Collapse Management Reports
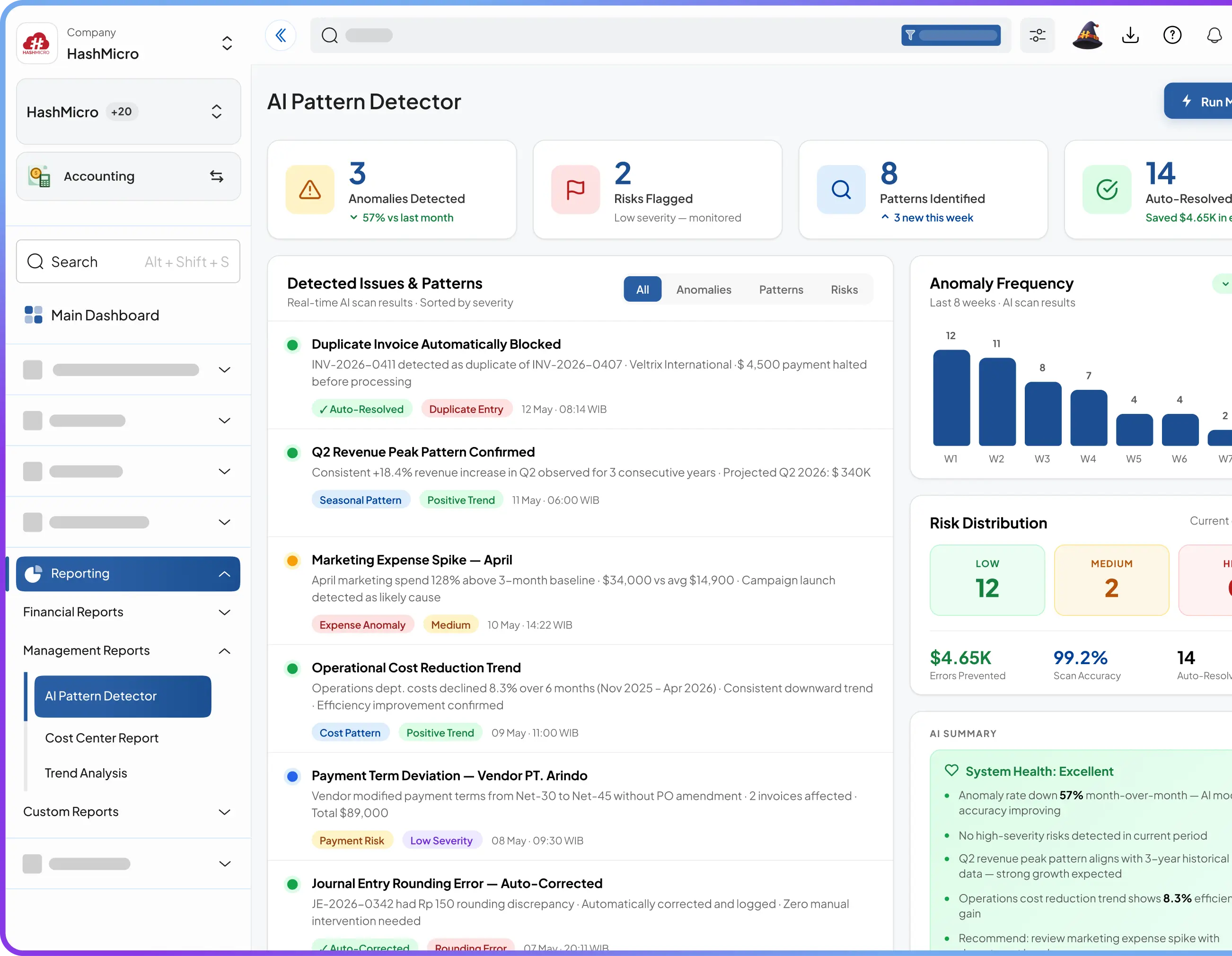This screenshot has width=1232, height=956. (225, 651)
